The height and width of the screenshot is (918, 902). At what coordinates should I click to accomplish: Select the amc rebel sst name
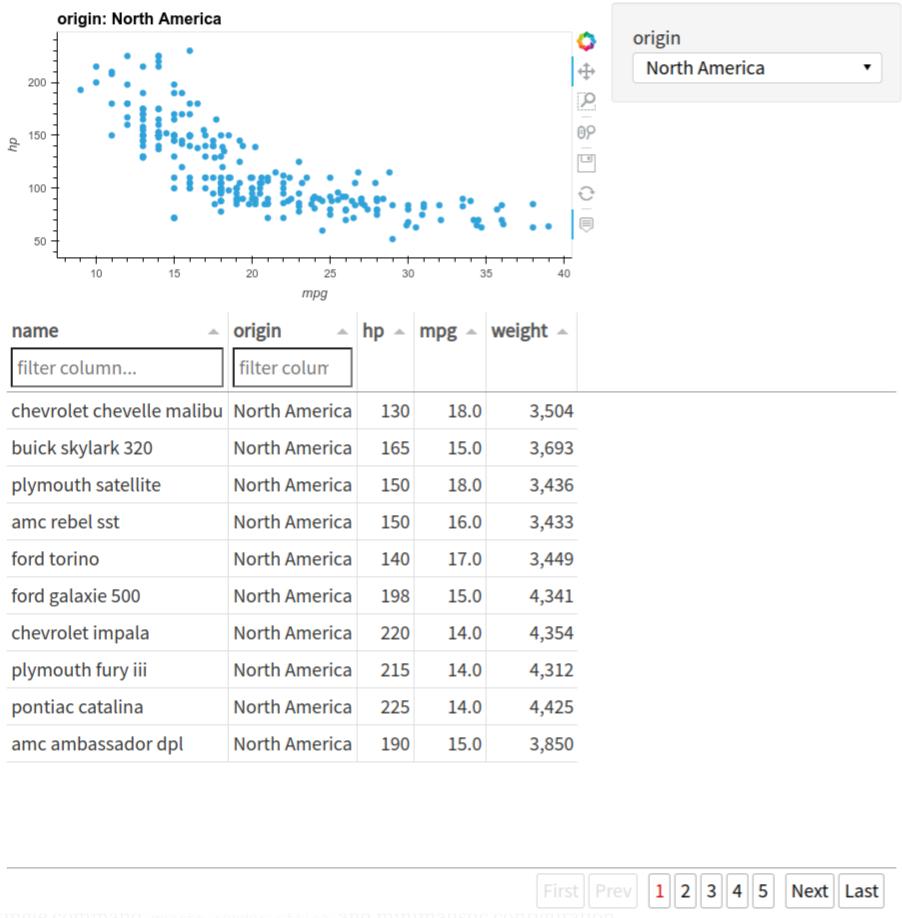tap(66, 522)
